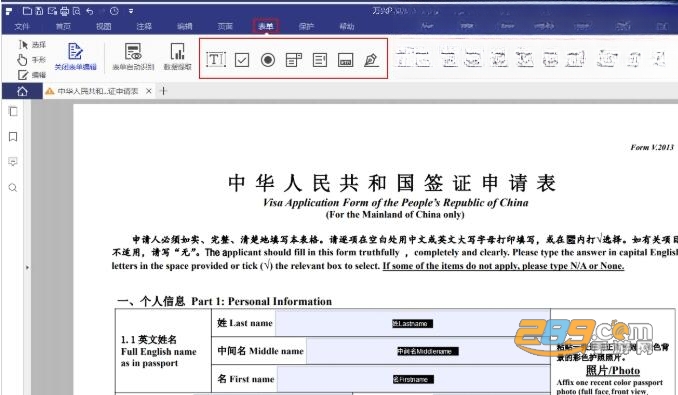Open the 文件 menu

click(x=22, y=26)
